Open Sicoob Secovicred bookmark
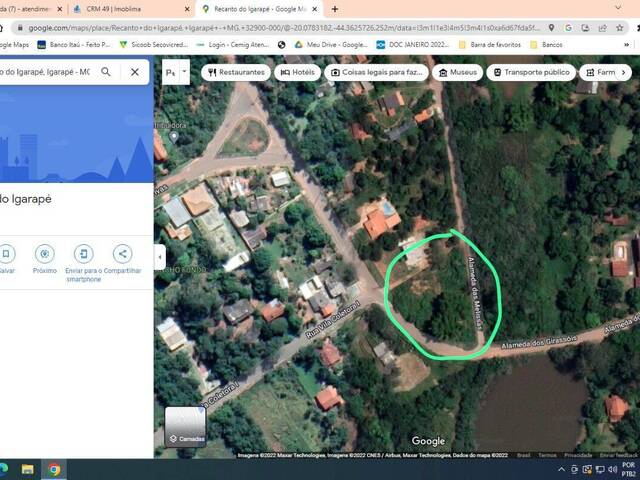640x480 pixels. (153, 44)
